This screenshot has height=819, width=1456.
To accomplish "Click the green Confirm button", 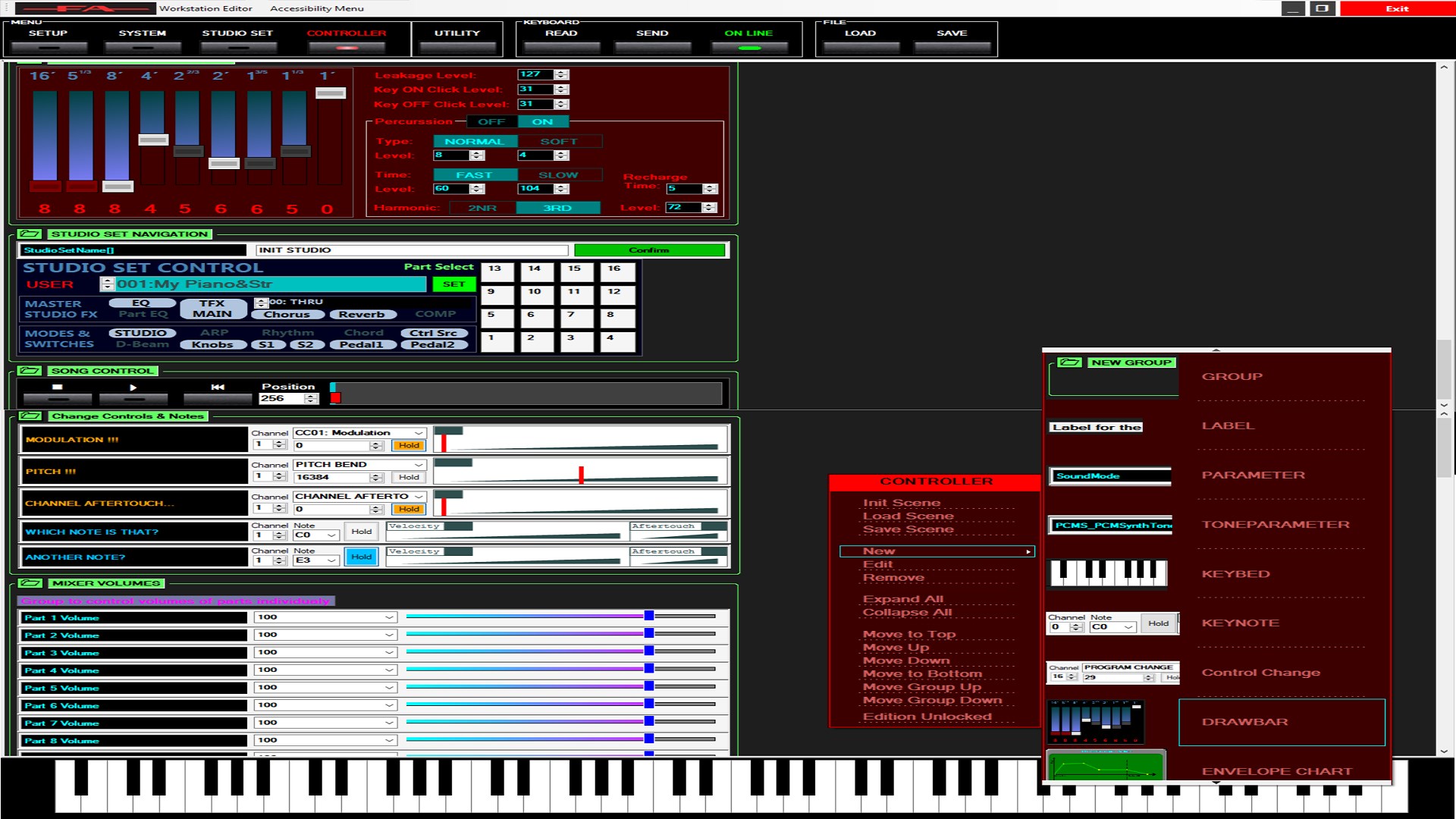I will click(649, 250).
